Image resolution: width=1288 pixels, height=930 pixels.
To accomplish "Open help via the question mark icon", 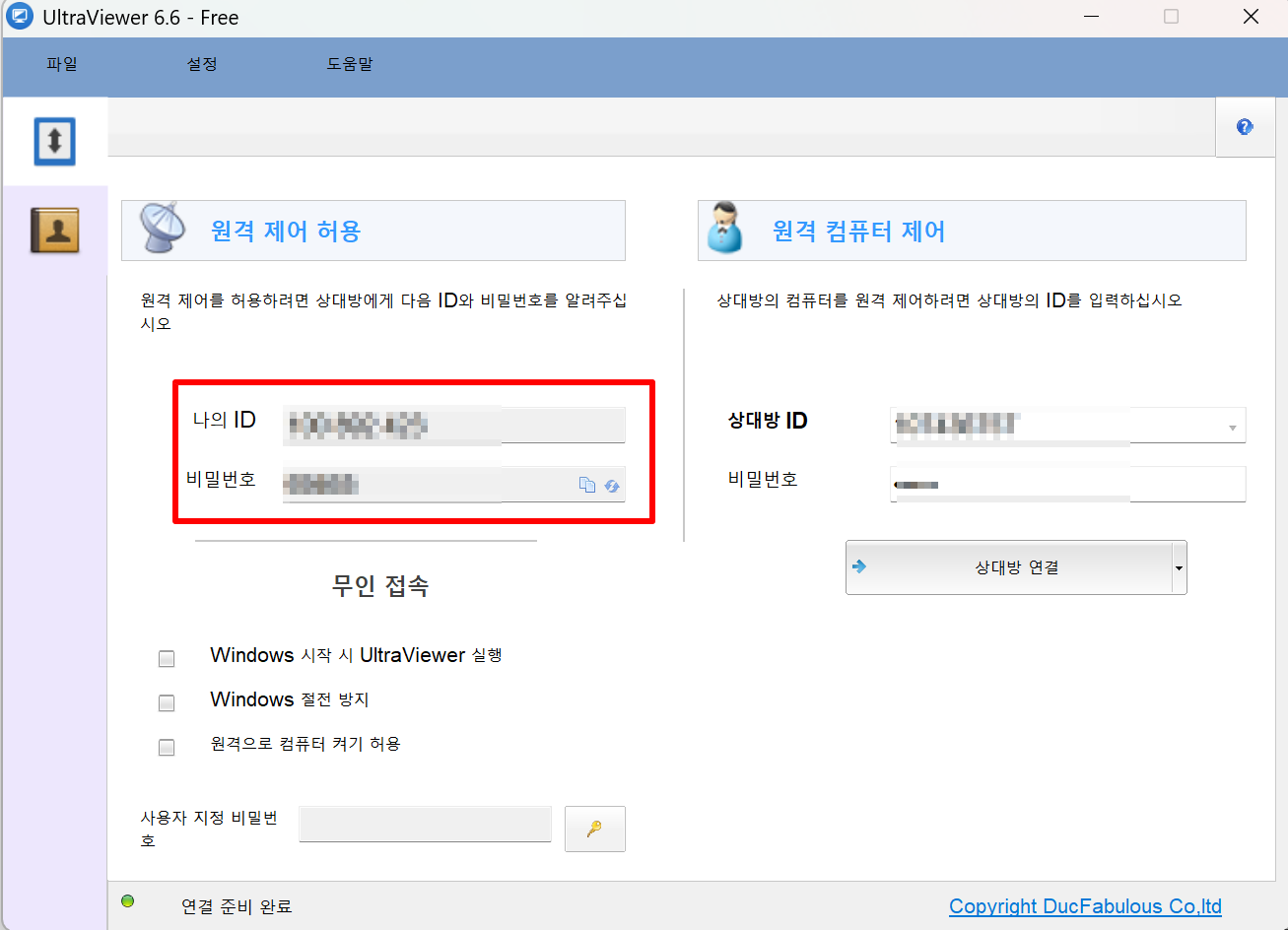I will (1244, 126).
